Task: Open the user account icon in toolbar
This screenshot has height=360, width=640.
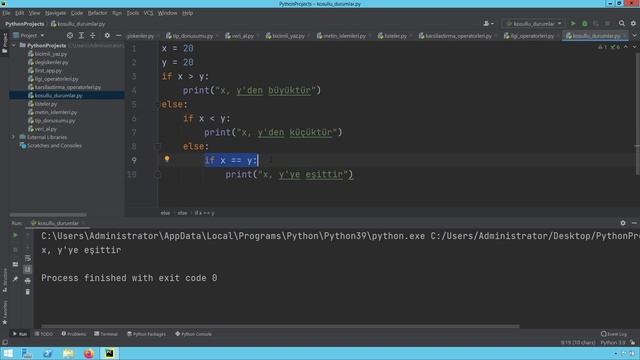Action: pyautogui.click(x=488, y=24)
